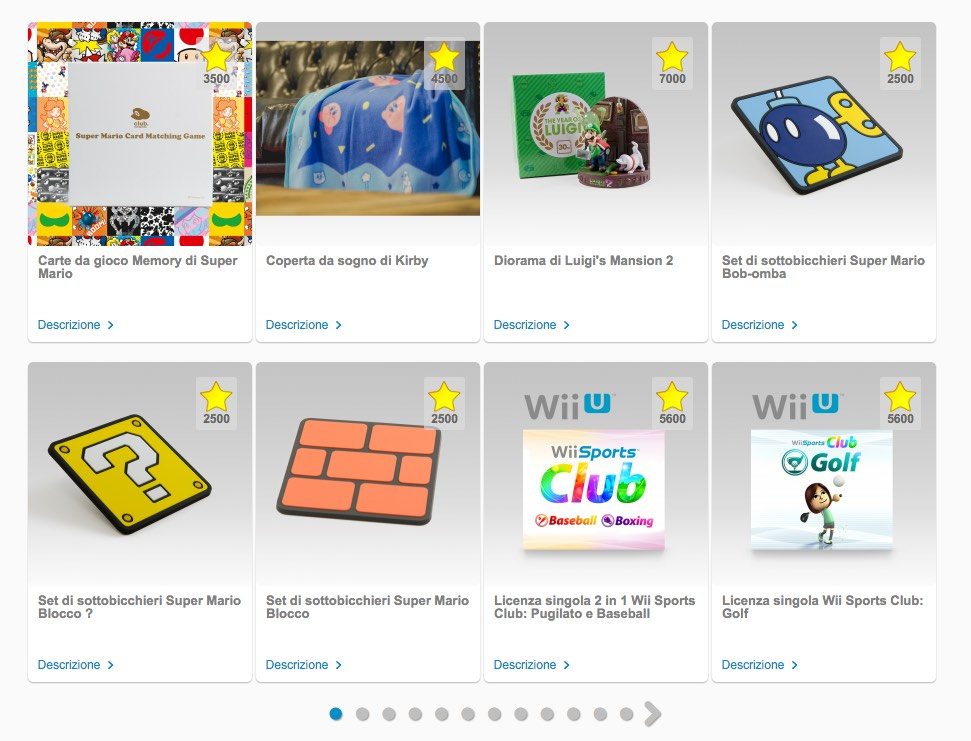Open the Wii Sports Club Baseball Boxing image
This screenshot has width=971, height=741.
594,490
